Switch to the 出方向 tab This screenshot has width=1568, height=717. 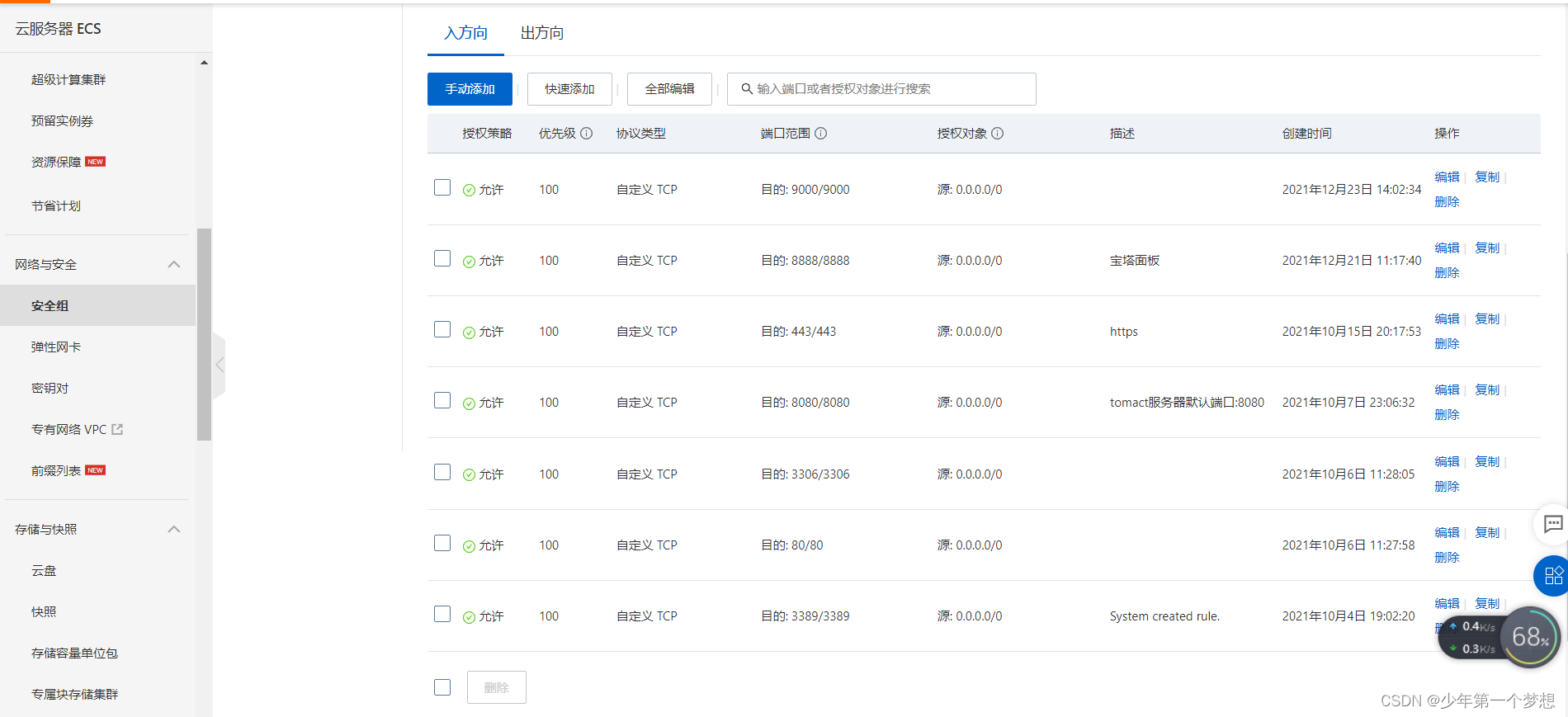tap(542, 33)
